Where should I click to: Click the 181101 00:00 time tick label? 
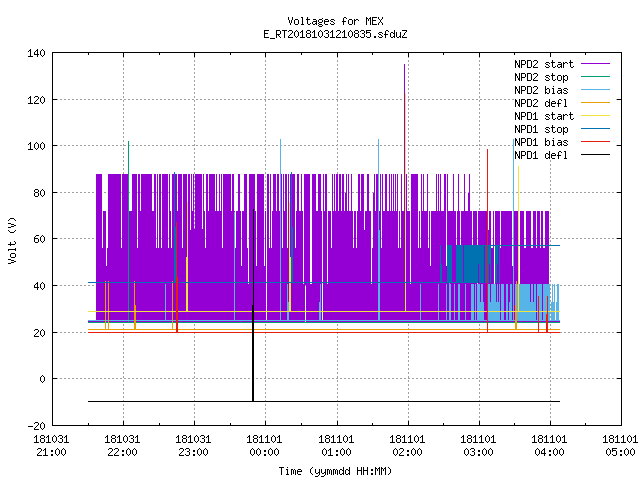(264, 446)
